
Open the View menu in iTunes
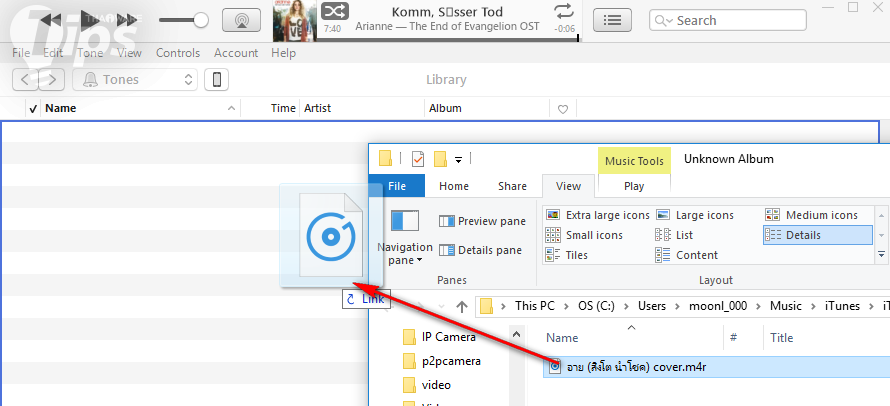click(x=129, y=53)
